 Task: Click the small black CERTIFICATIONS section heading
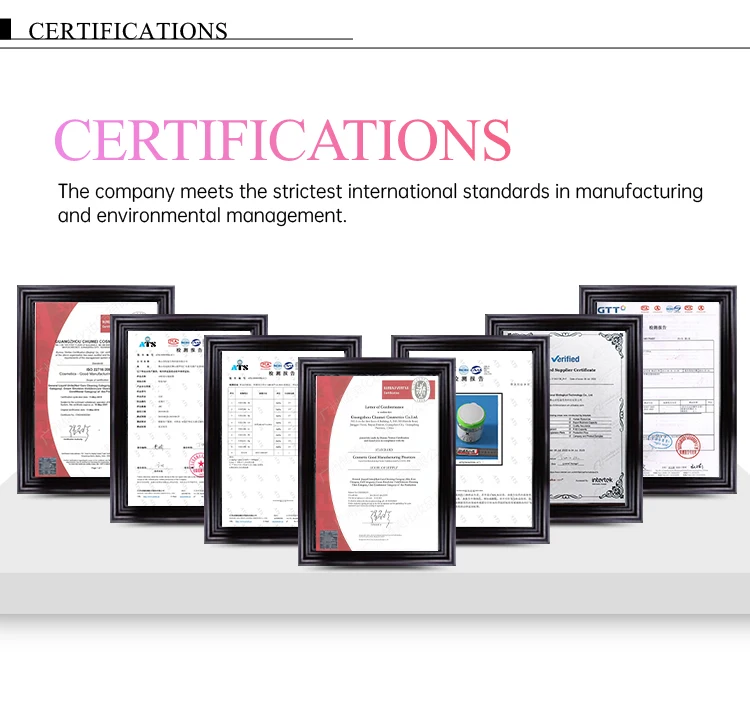pyautogui.click(x=128, y=31)
